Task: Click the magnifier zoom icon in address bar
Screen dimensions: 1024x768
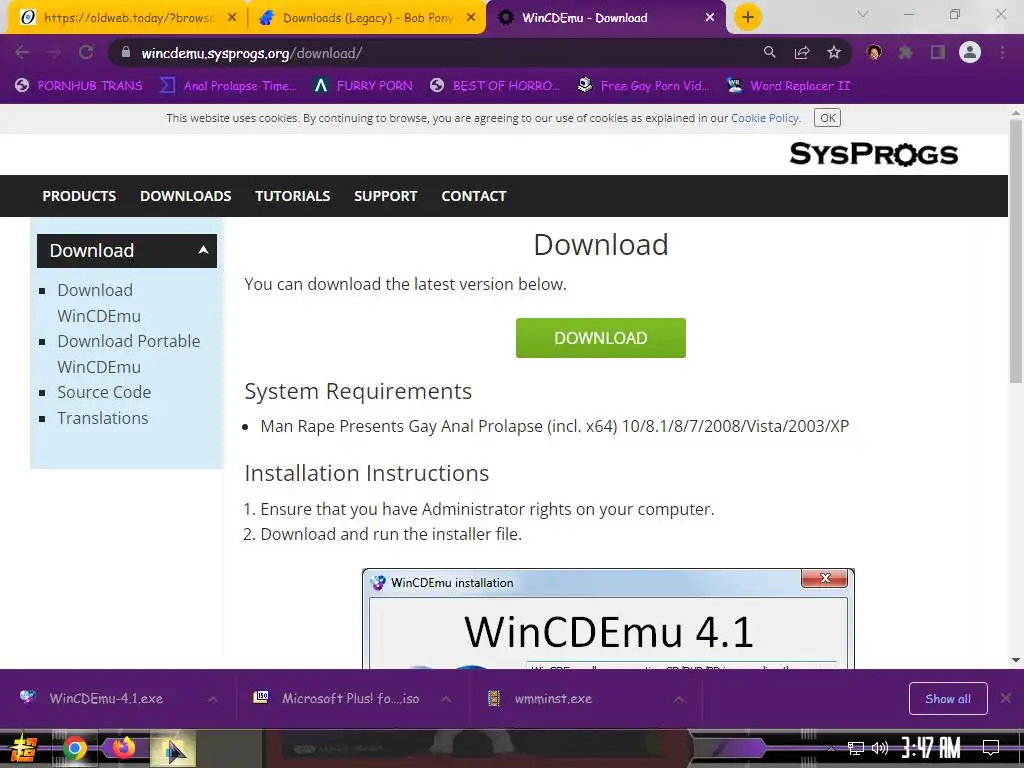Action: coord(769,52)
